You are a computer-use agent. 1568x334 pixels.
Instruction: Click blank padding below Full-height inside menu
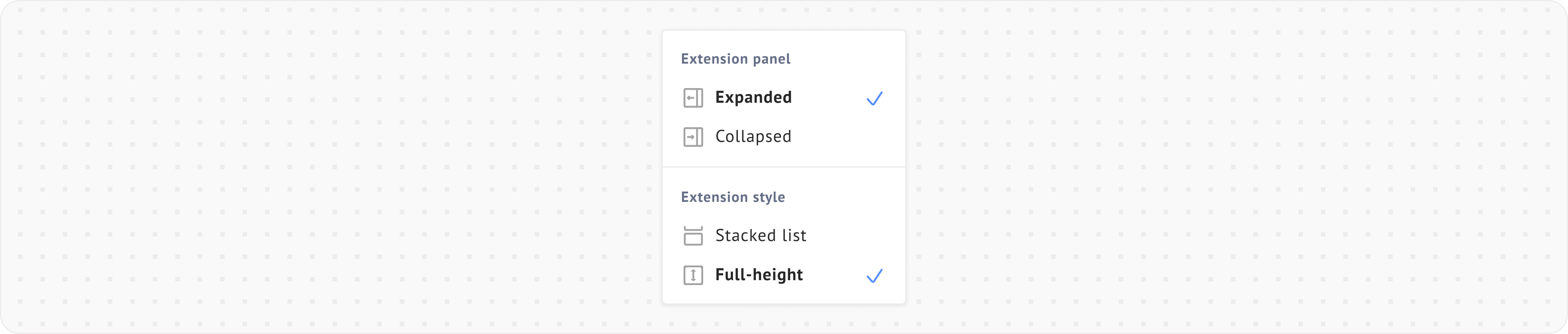pyautogui.click(x=784, y=296)
